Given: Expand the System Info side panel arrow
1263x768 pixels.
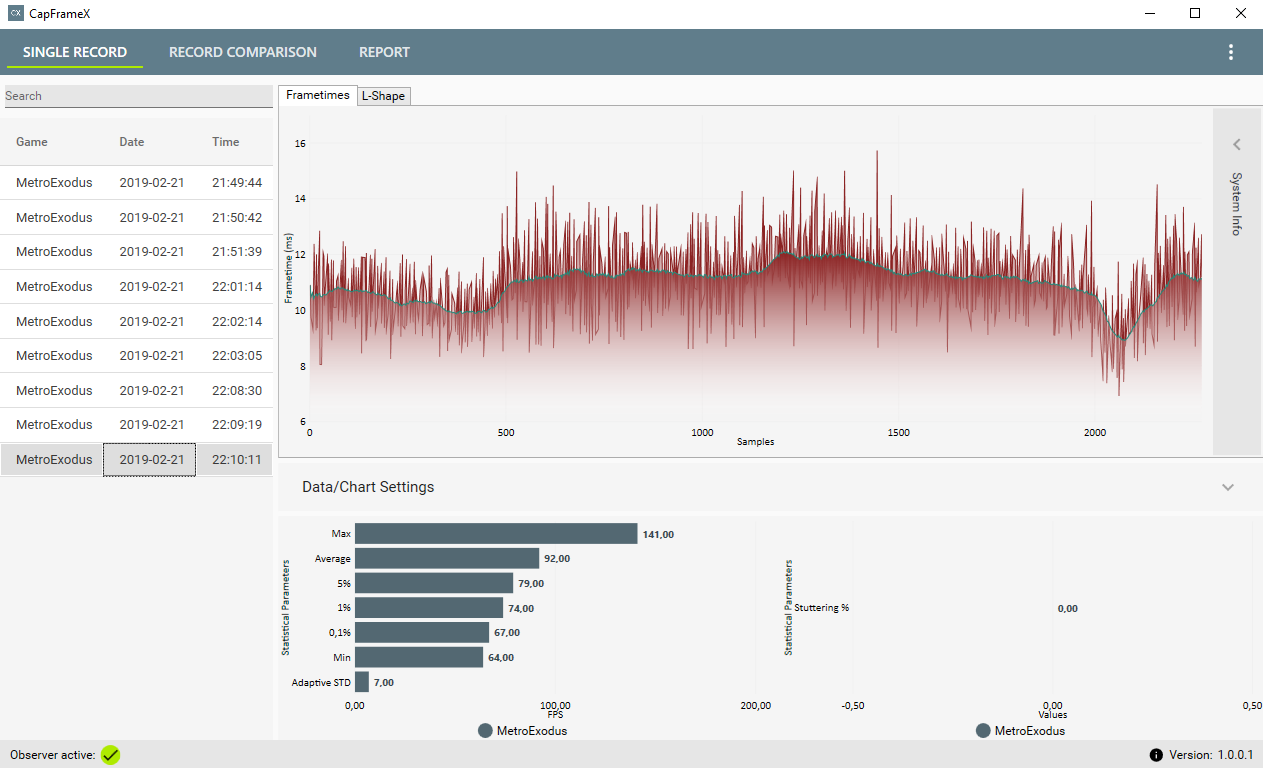Looking at the screenshot, I should (1237, 144).
